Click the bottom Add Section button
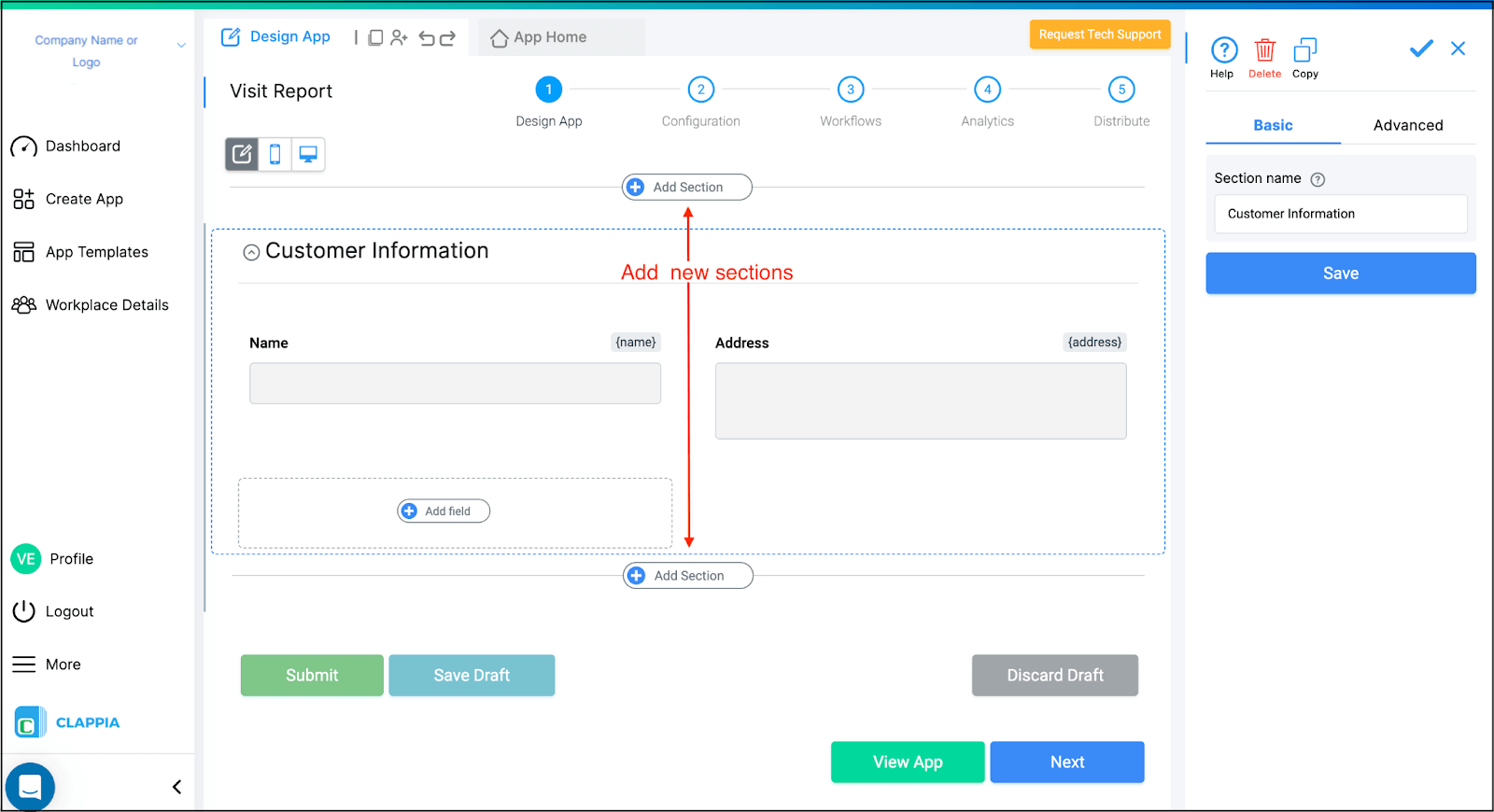Image resolution: width=1494 pixels, height=812 pixels. click(688, 576)
